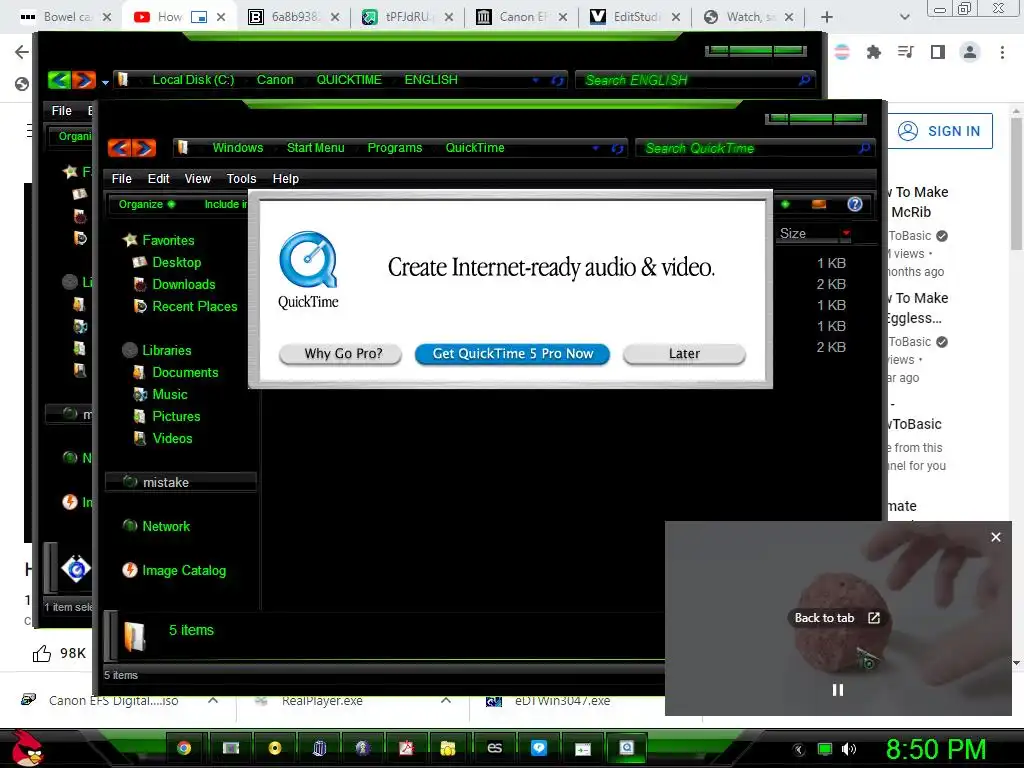Open Chrome extensions puzzle icon
The height and width of the screenshot is (768, 1024).
click(874, 52)
